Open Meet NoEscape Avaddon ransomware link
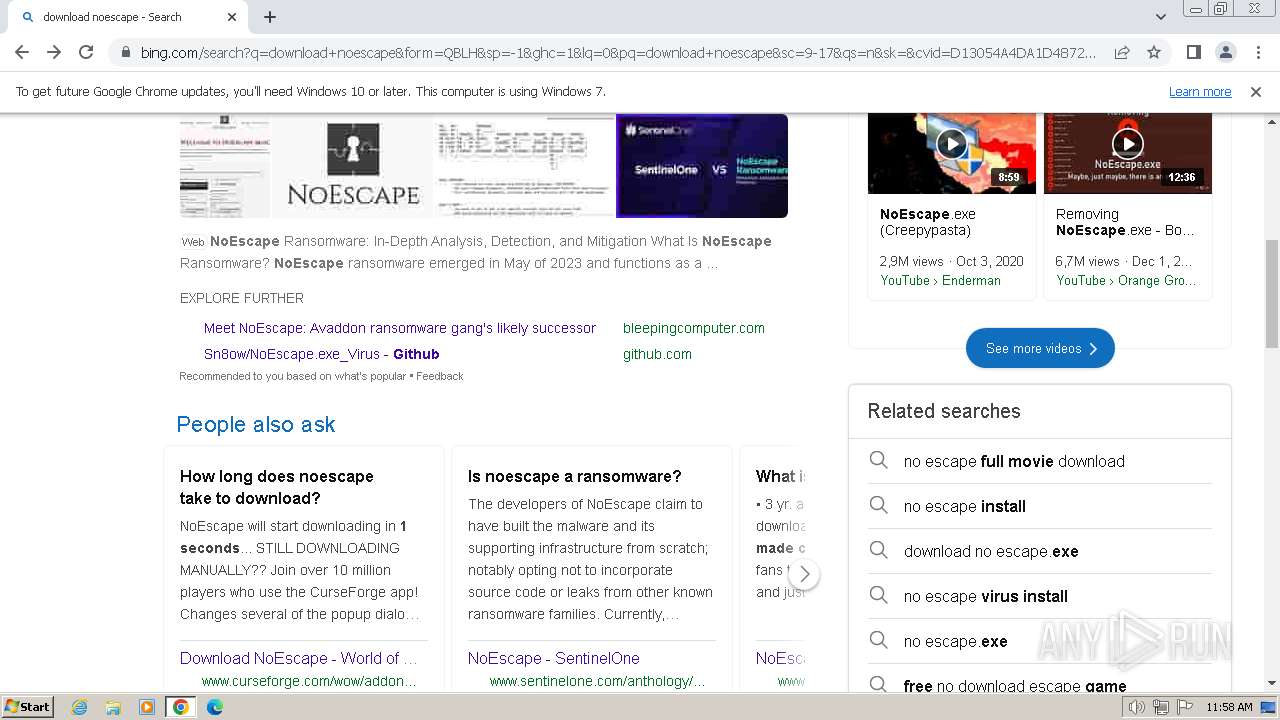Screen dimensions: 1280x720 (400, 328)
